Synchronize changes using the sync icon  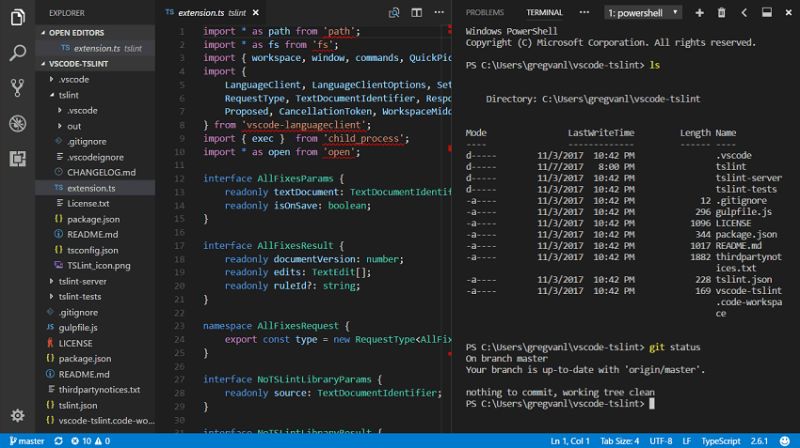58,441
